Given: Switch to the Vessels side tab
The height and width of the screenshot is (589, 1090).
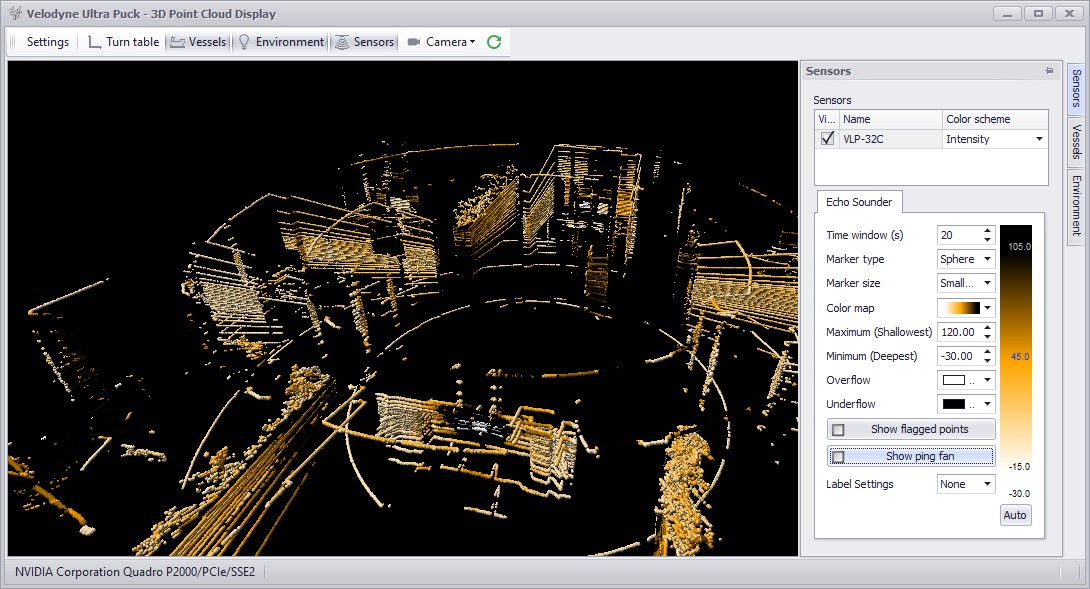Looking at the screenshot, I should [1077, 142].
